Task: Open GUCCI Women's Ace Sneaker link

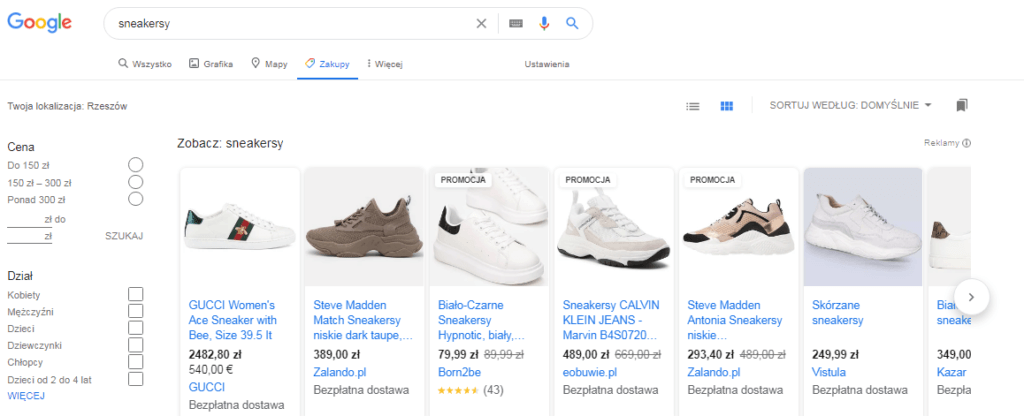Action: coord(232,319)
